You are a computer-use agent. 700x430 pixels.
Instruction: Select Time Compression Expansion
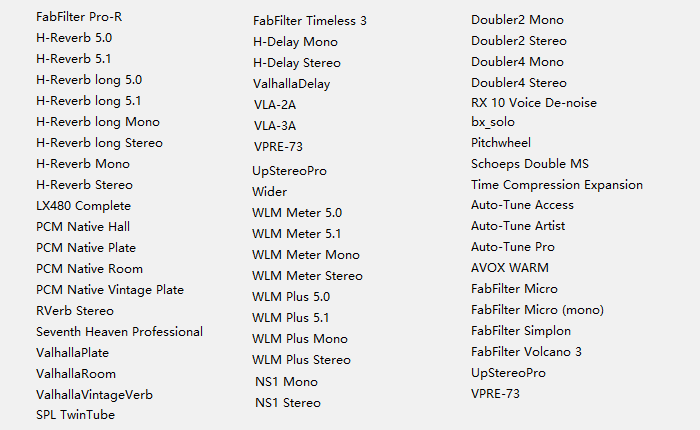(x=557, y=185)
